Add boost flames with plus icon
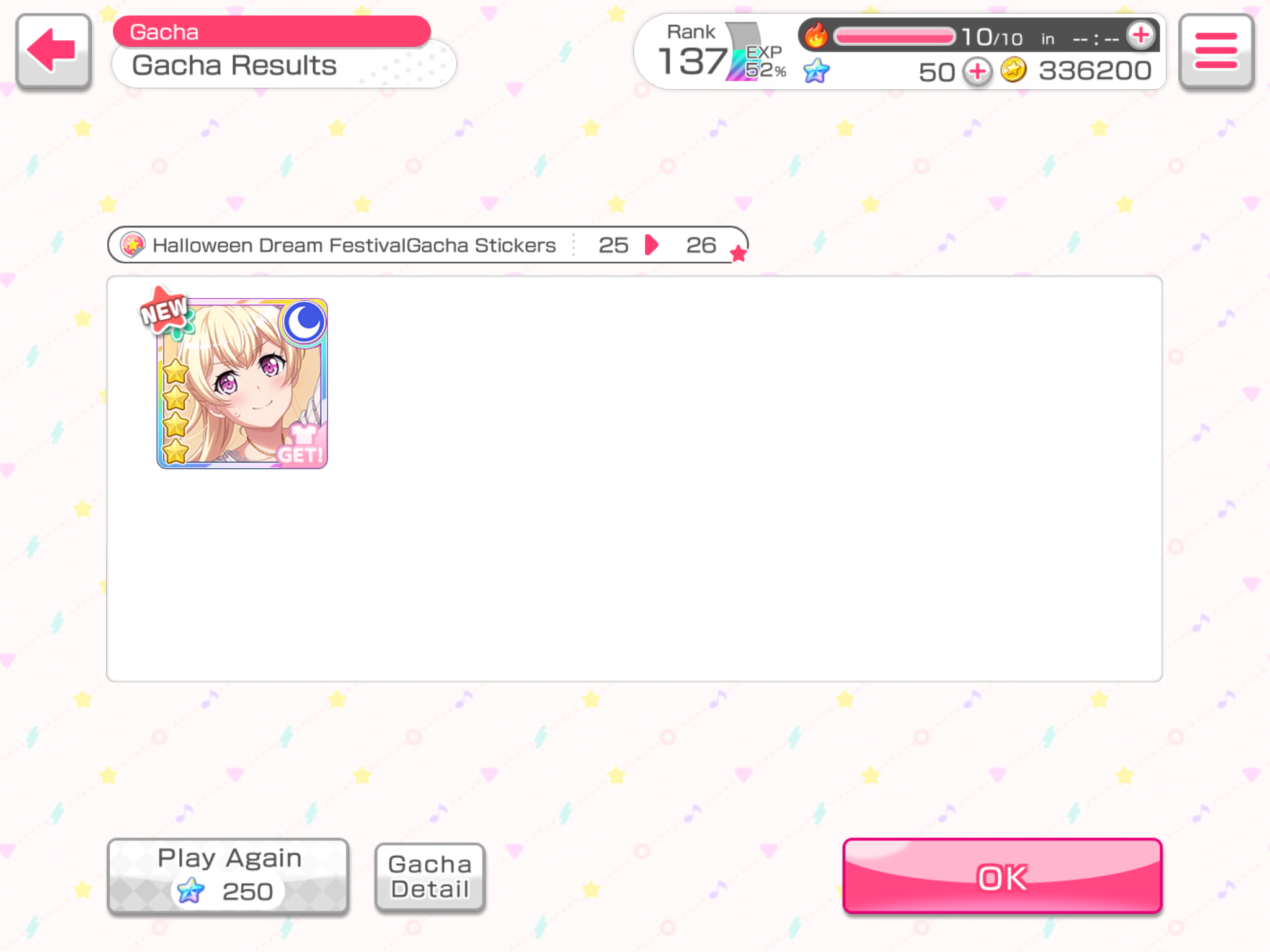 coord(1141,35)
